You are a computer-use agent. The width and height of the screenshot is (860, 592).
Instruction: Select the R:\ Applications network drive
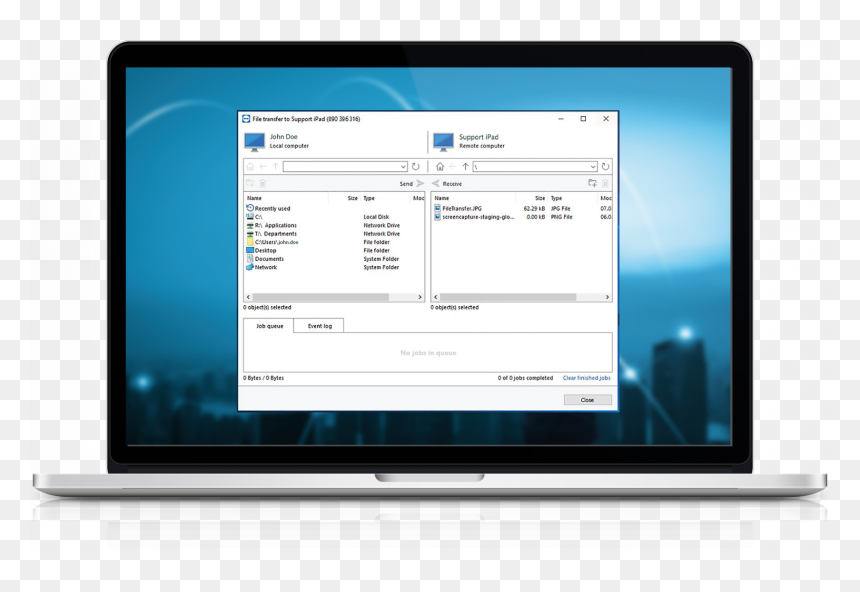tap(271, 225)
